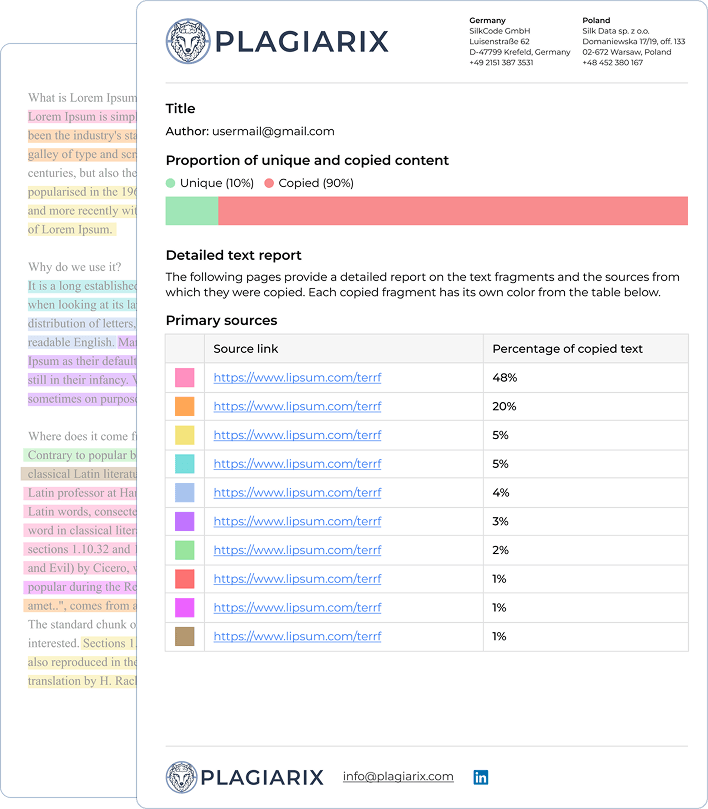Click the Plagiarix wolf logo in header

[188, 41]
